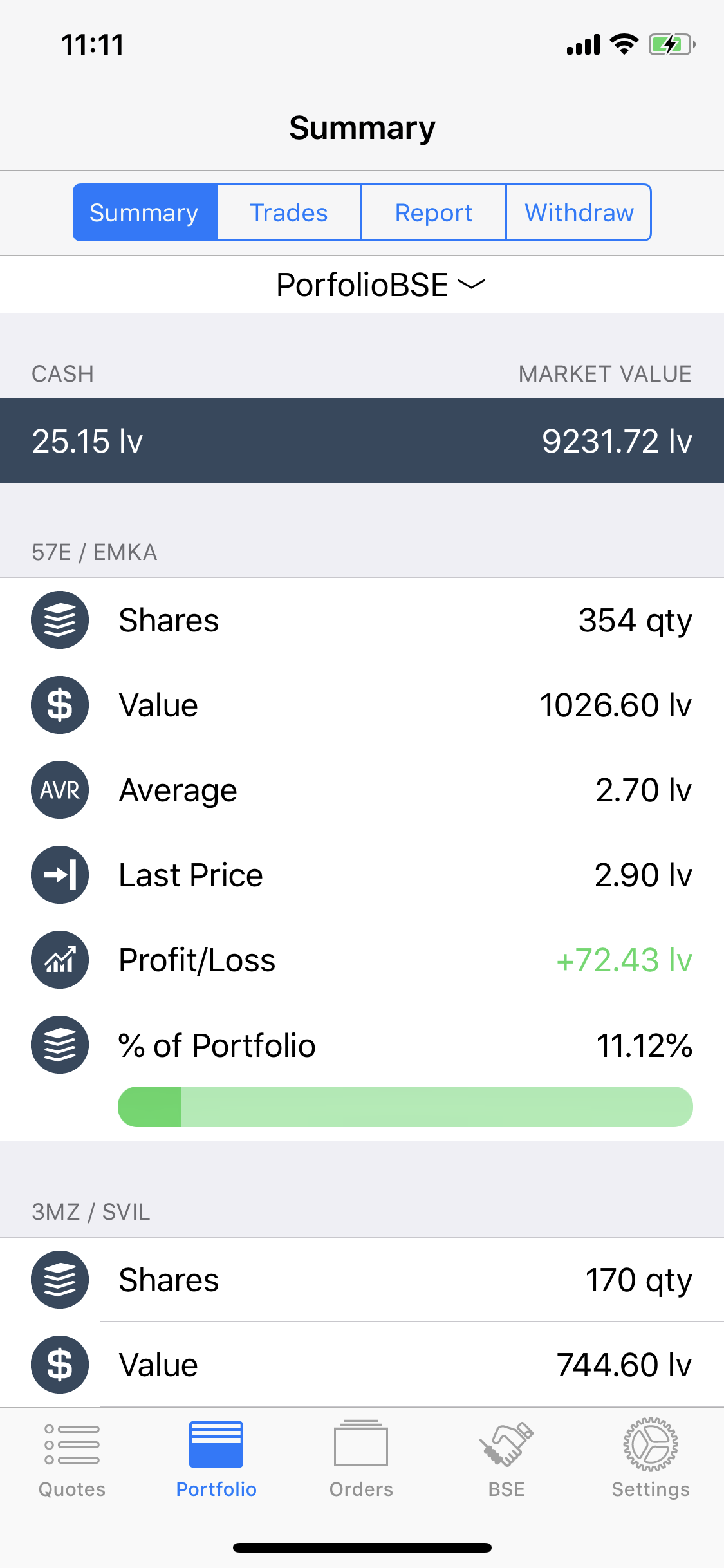Tap the Orders tray icon
Screen dimensions: 724x1568
point(361,1445)
